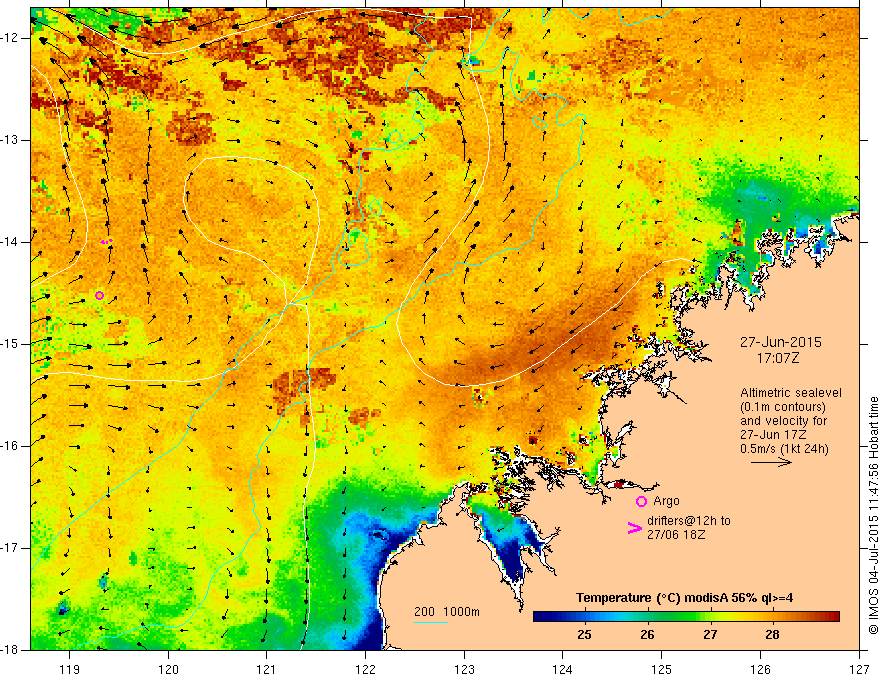Click the 124 longitude axis label
Image resolution: width=880 pixels, height=680 pixels.
pos(563,669)
